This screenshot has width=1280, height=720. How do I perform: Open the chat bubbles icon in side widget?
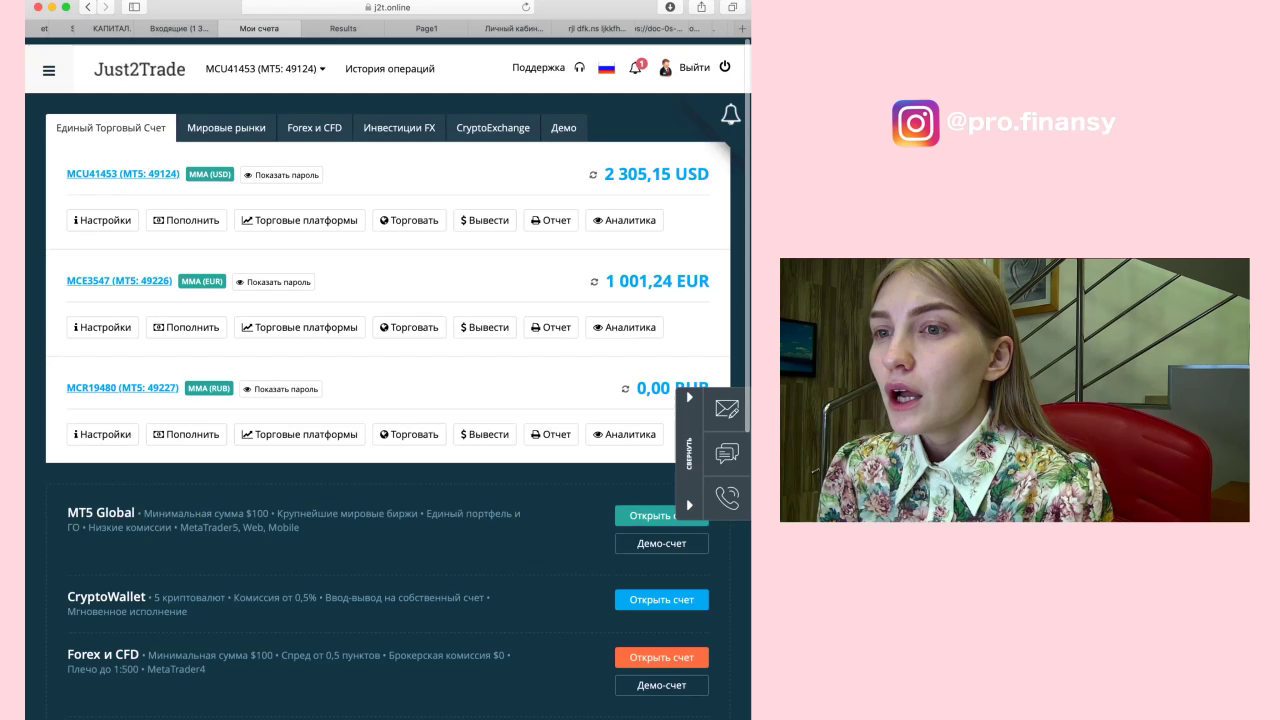click(x=727, y=454)
